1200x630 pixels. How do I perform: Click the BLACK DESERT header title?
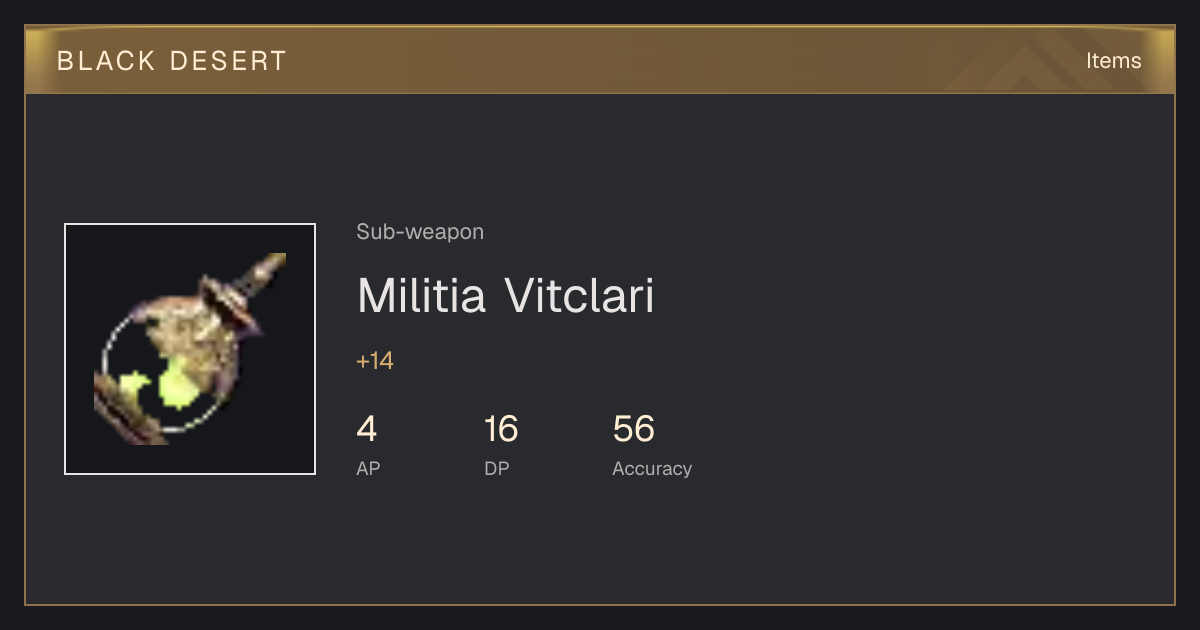pos(172,61)
